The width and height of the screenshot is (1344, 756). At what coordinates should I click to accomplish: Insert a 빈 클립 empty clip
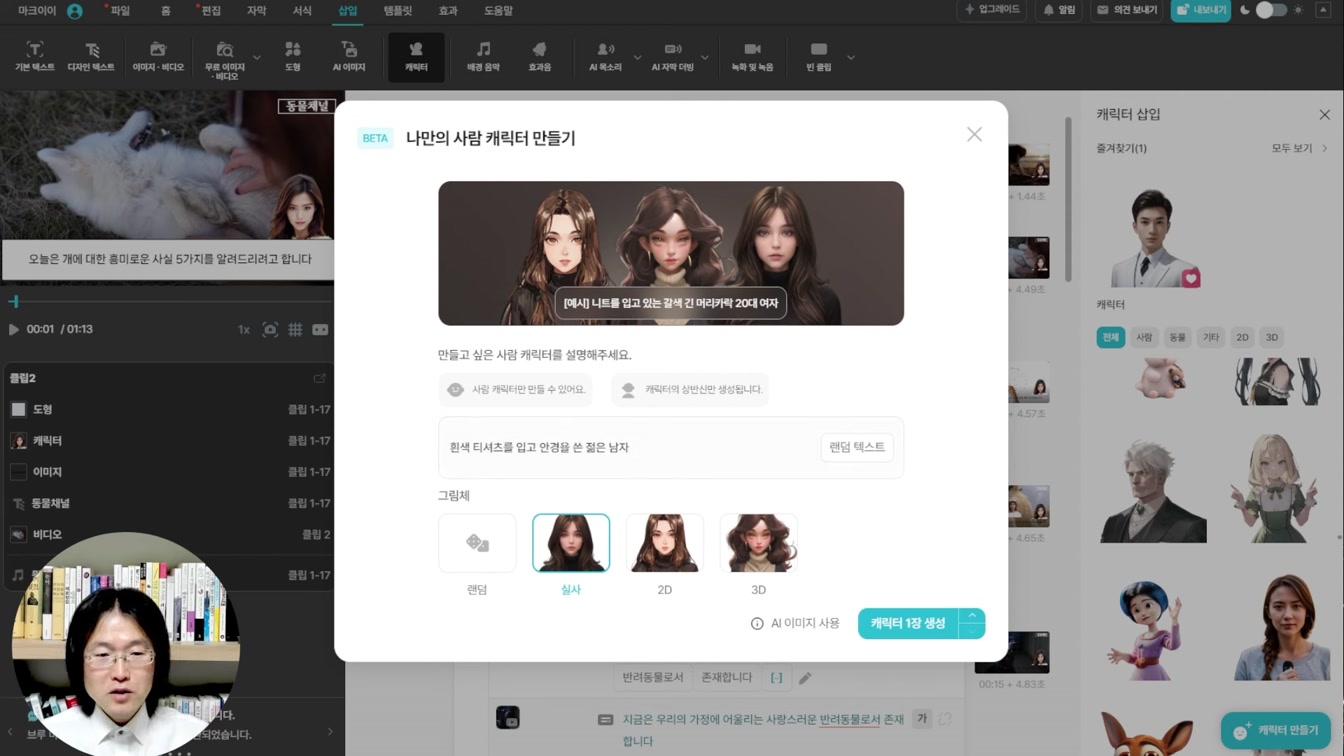click(x=819, y=57)
